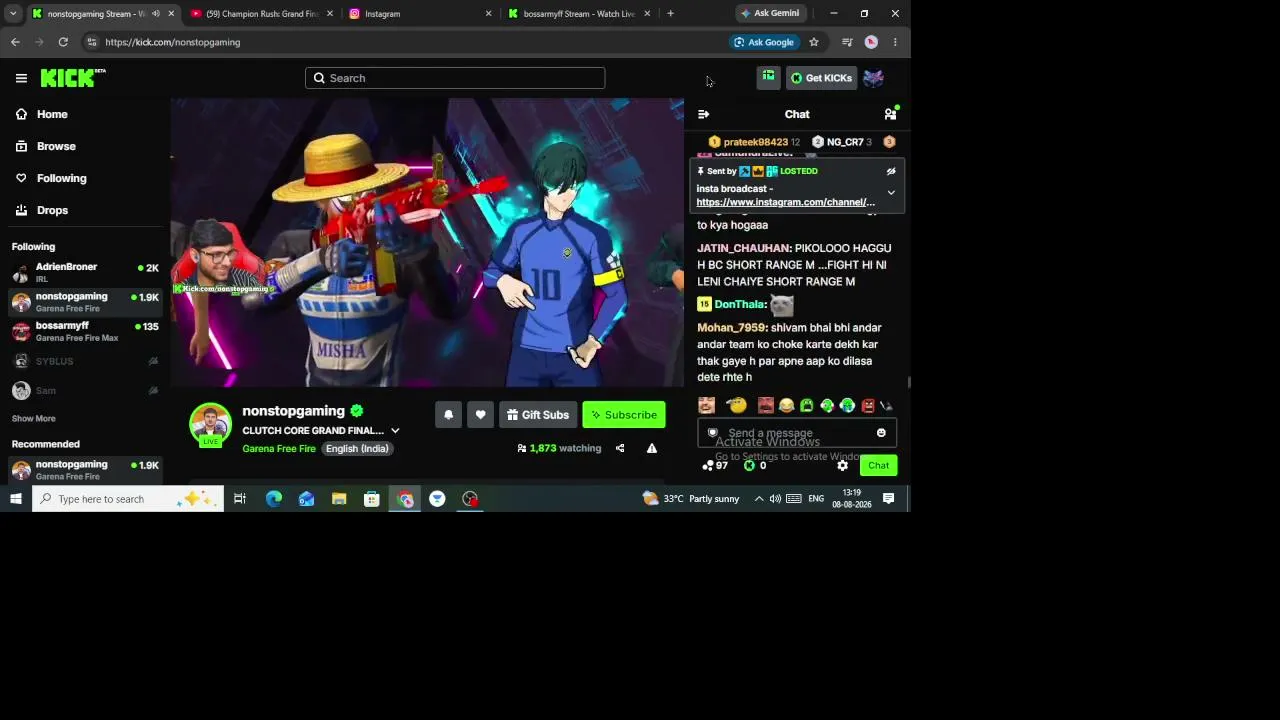Check channel points balance of 97

[715, 466]
